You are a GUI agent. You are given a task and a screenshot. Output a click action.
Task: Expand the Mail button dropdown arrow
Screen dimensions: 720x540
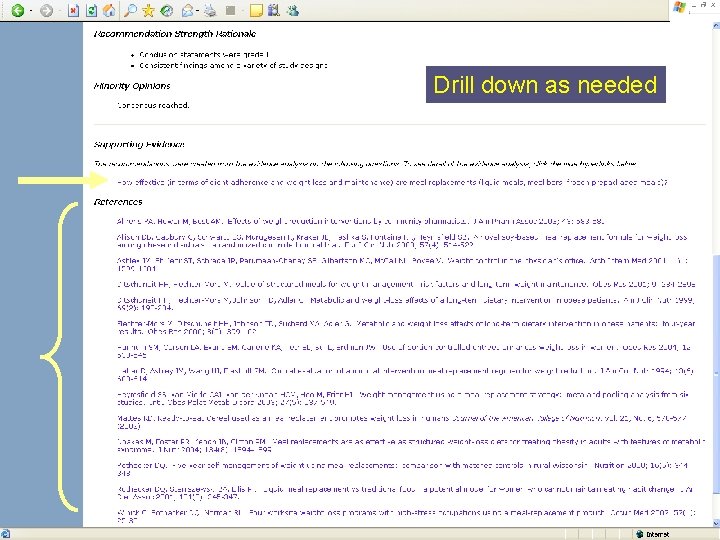click(197, 11)
